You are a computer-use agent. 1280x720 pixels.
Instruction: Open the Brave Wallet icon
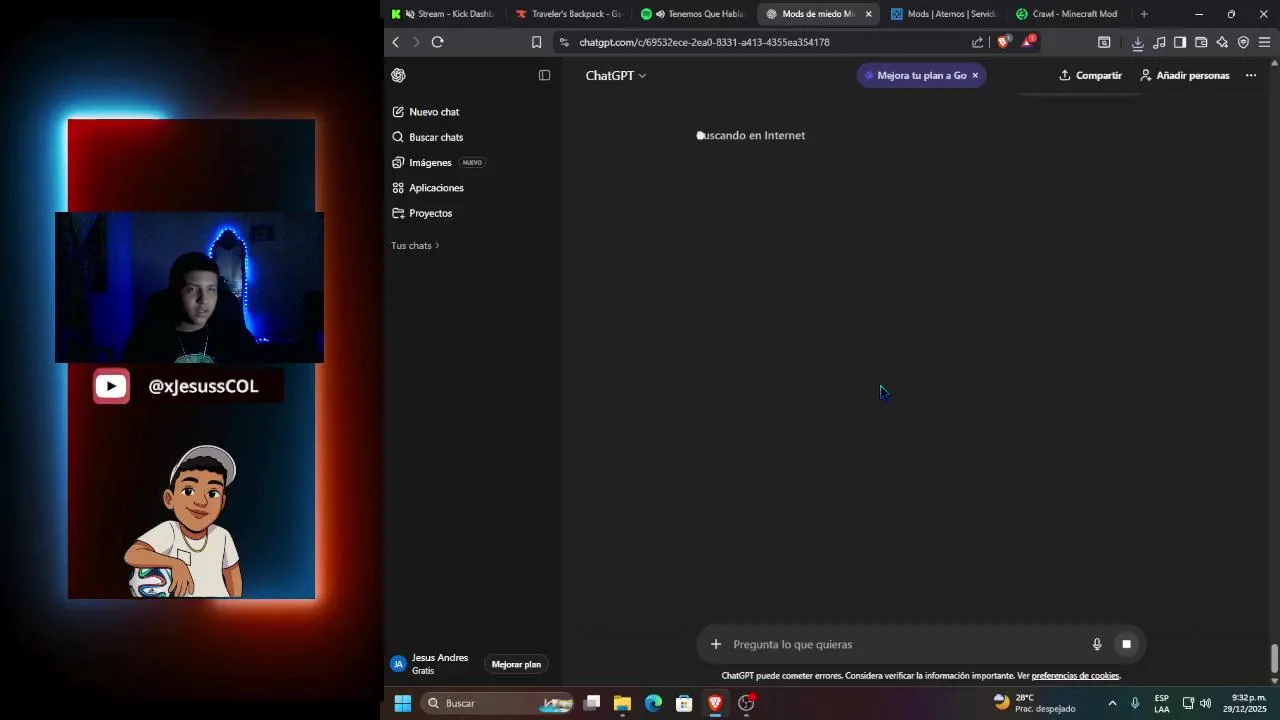(1201, 42)
